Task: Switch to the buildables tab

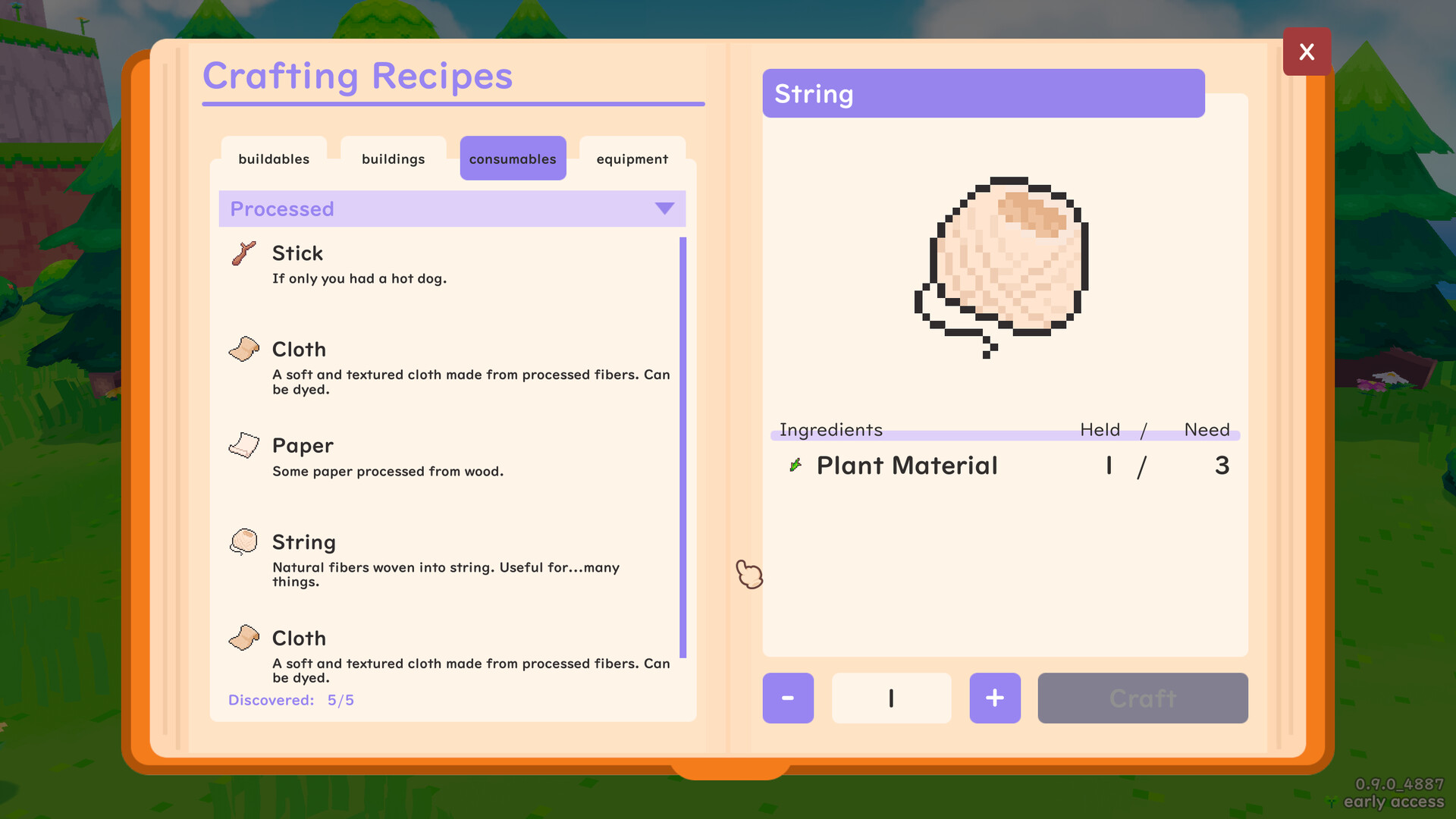Action: click(273, 158)
